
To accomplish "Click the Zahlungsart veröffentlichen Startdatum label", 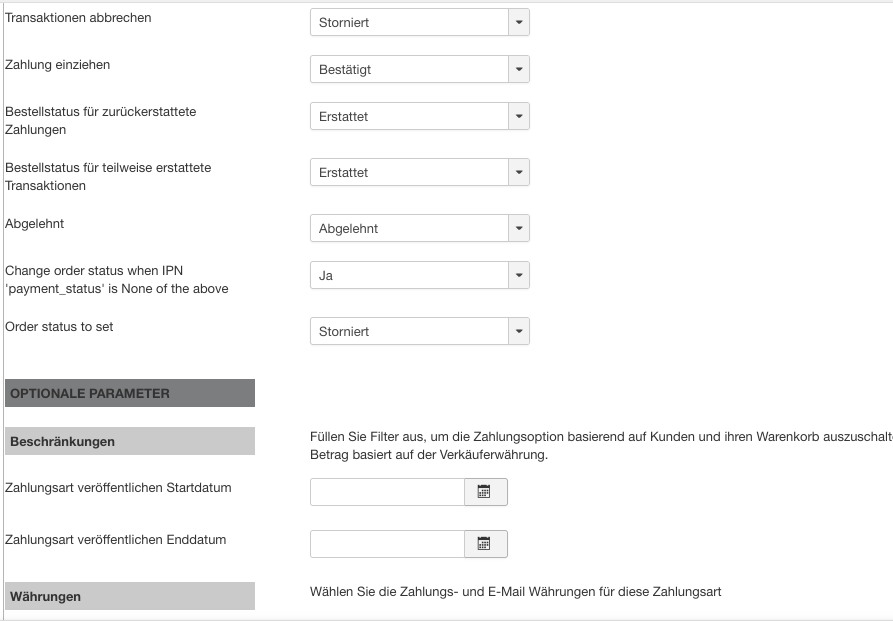I will [x=118, y=488].
